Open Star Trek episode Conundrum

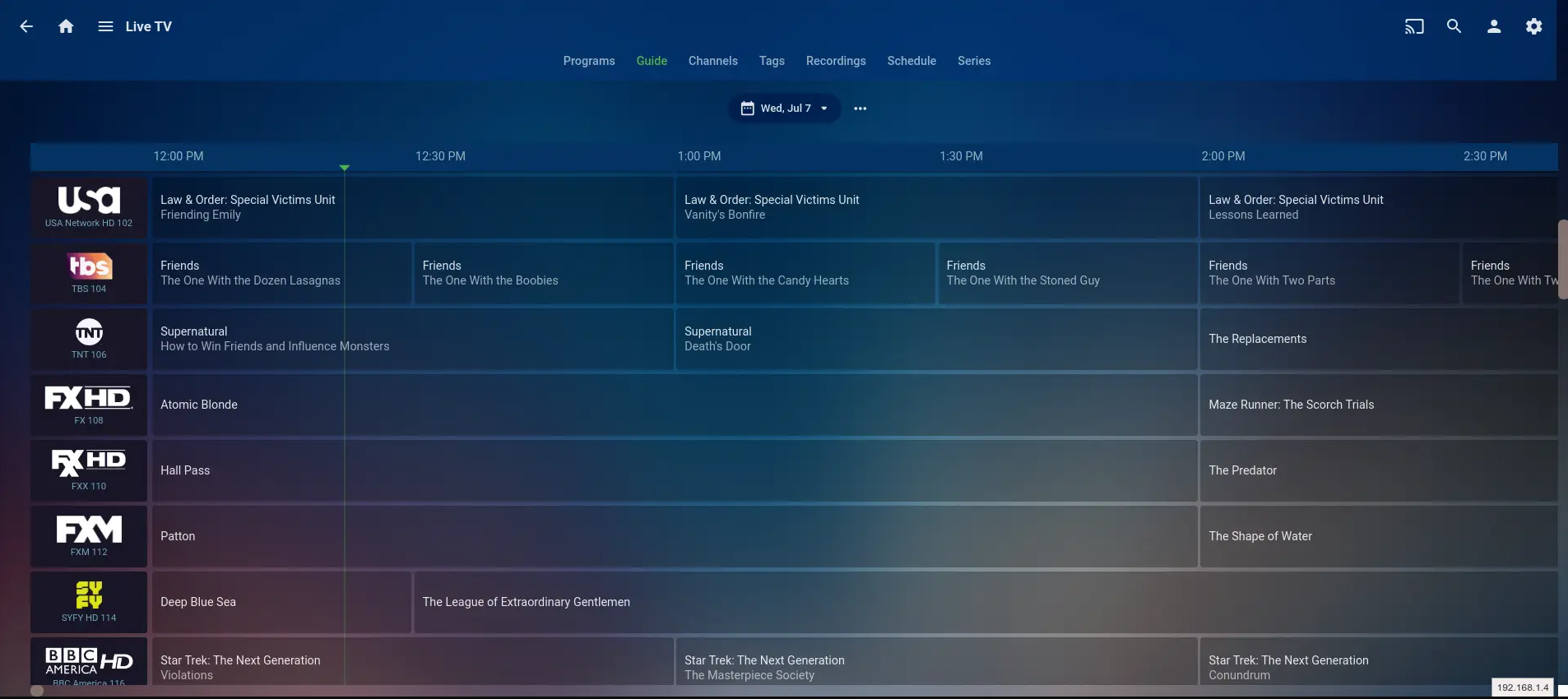click(x=1379, y=662)
